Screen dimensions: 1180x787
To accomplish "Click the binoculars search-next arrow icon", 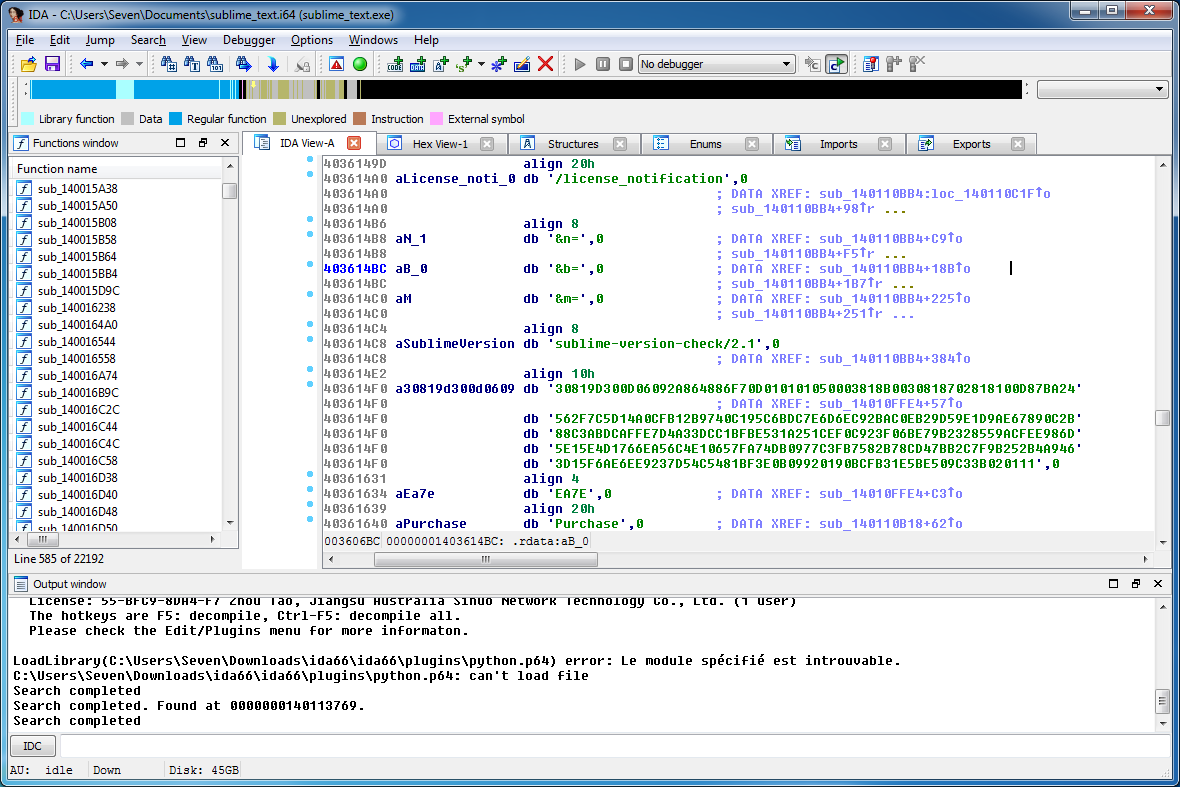I will [243, 64].
